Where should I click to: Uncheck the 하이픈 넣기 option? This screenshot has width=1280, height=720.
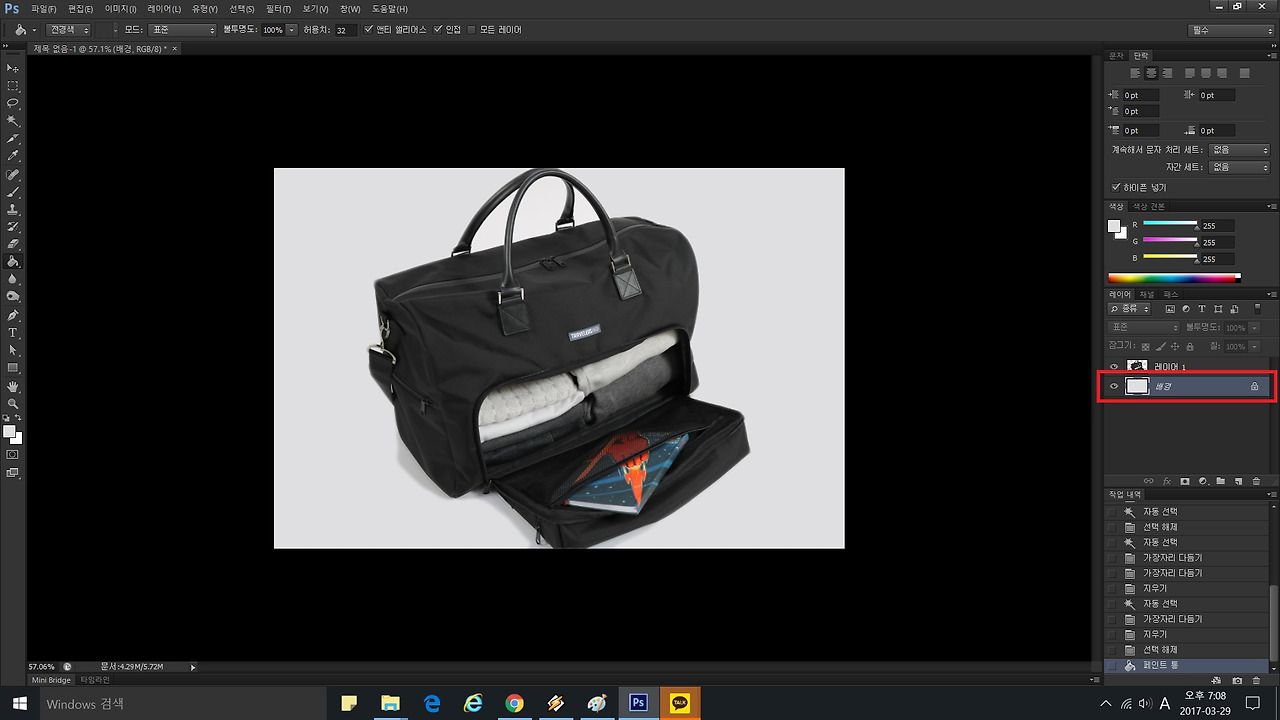[x=1116, y=187]
